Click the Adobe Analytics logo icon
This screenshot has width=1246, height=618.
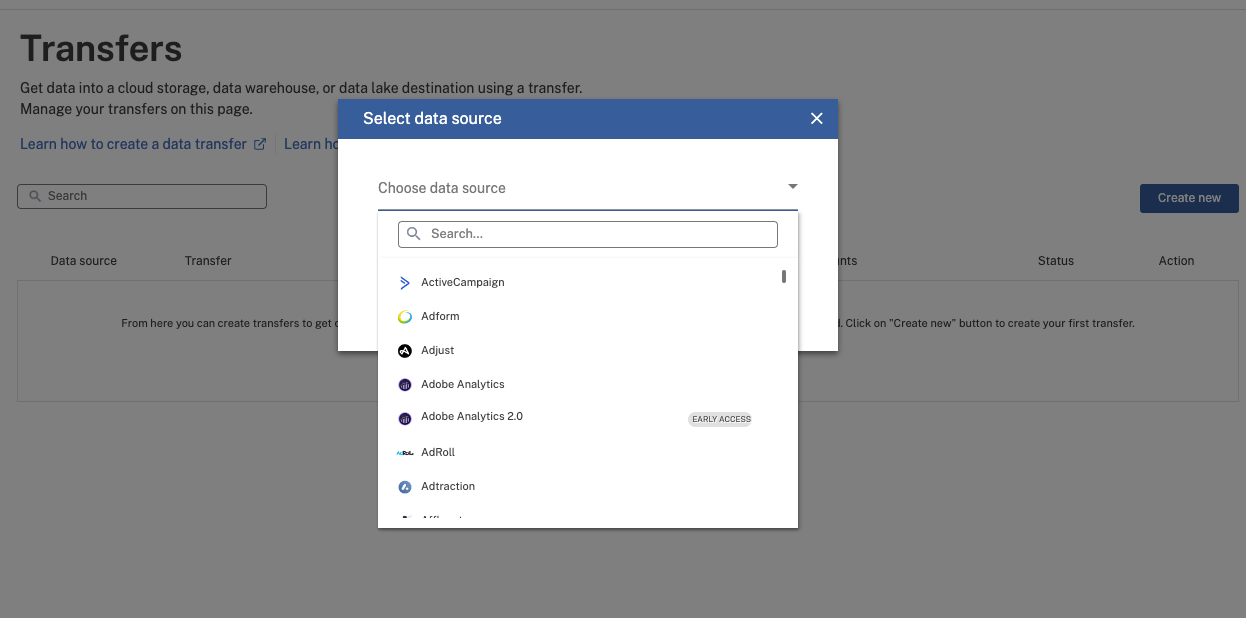click(x=405, y=385)
